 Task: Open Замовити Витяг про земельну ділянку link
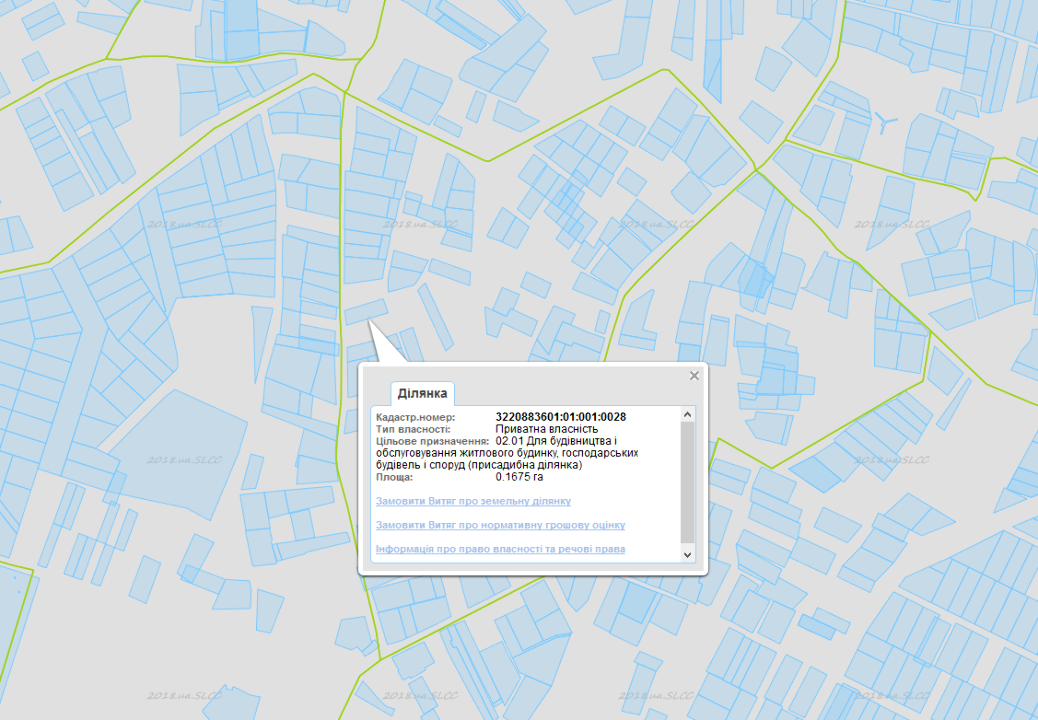[473, 501]
